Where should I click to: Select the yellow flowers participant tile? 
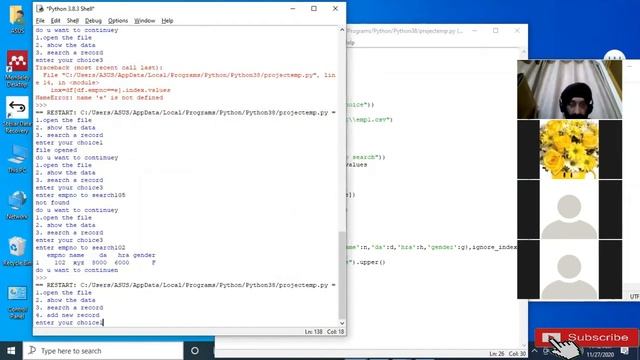[569, 149]
